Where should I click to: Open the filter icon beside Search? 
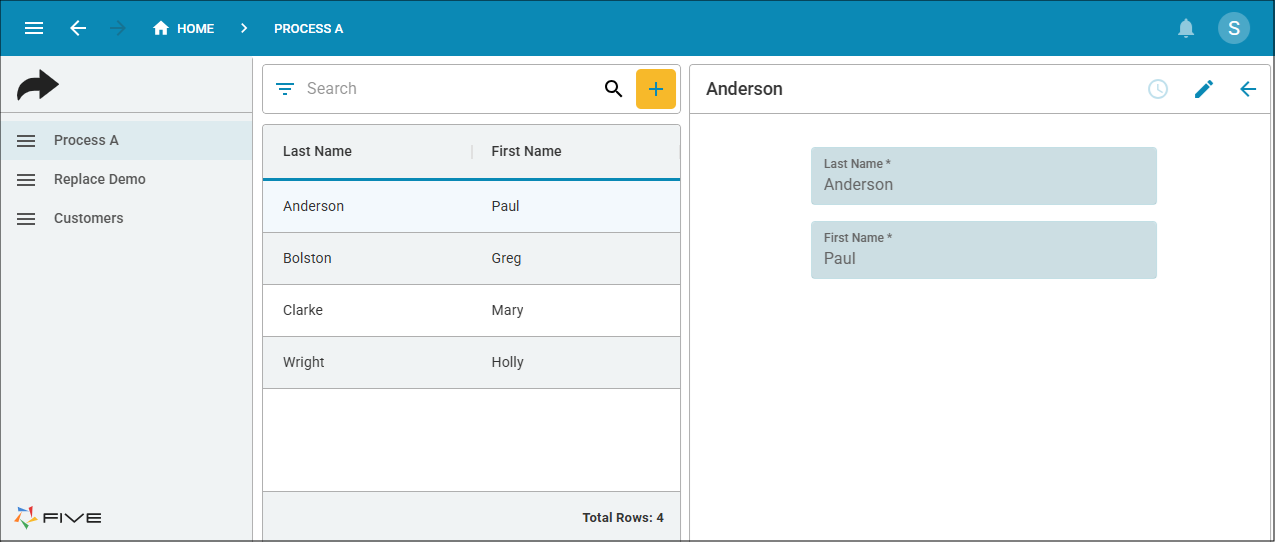285,89
